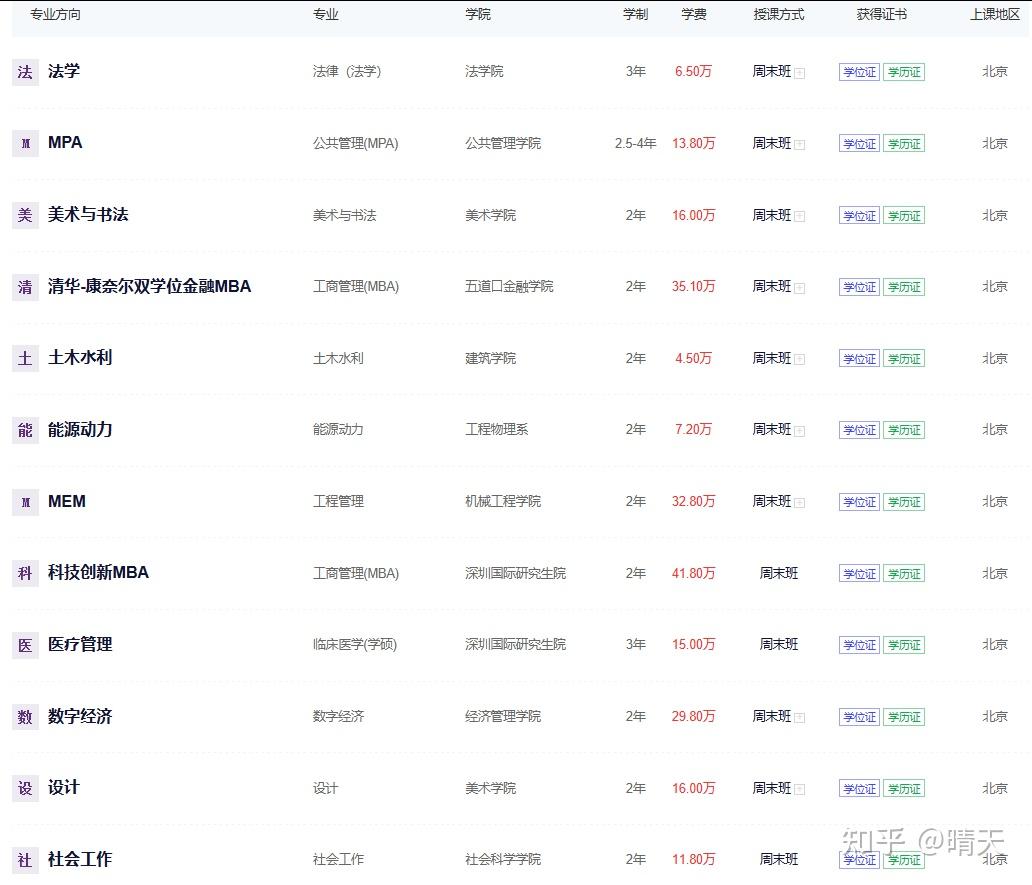
Task: Click the 学历证 badge in 美术与书法 row
Action: pos(904,216)
